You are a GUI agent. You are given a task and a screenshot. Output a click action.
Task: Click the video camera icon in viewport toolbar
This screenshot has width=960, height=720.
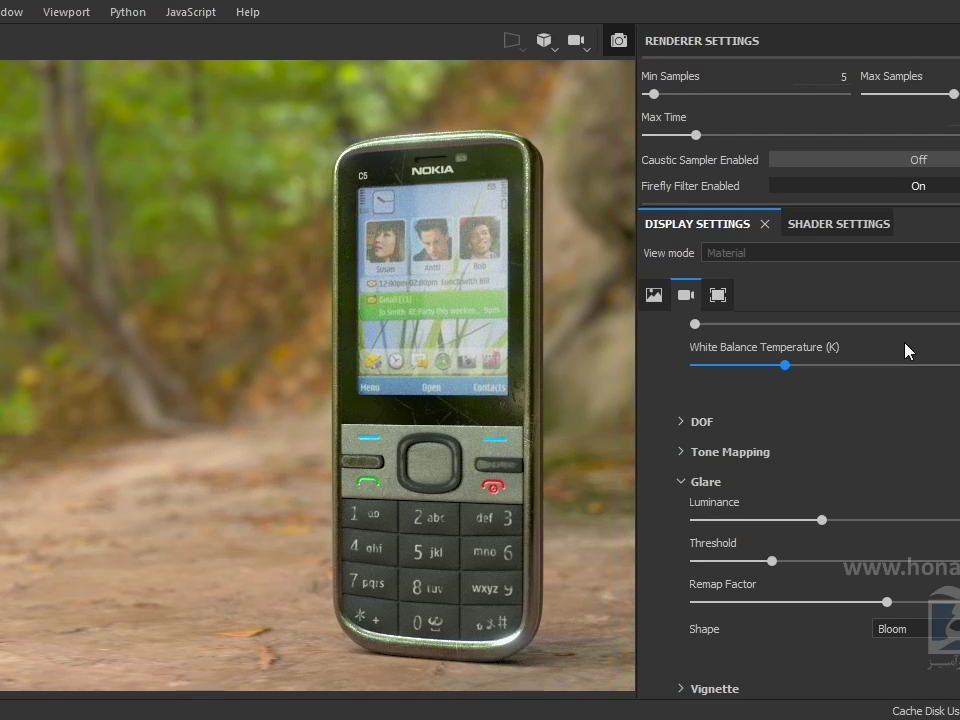pos(576,40)
